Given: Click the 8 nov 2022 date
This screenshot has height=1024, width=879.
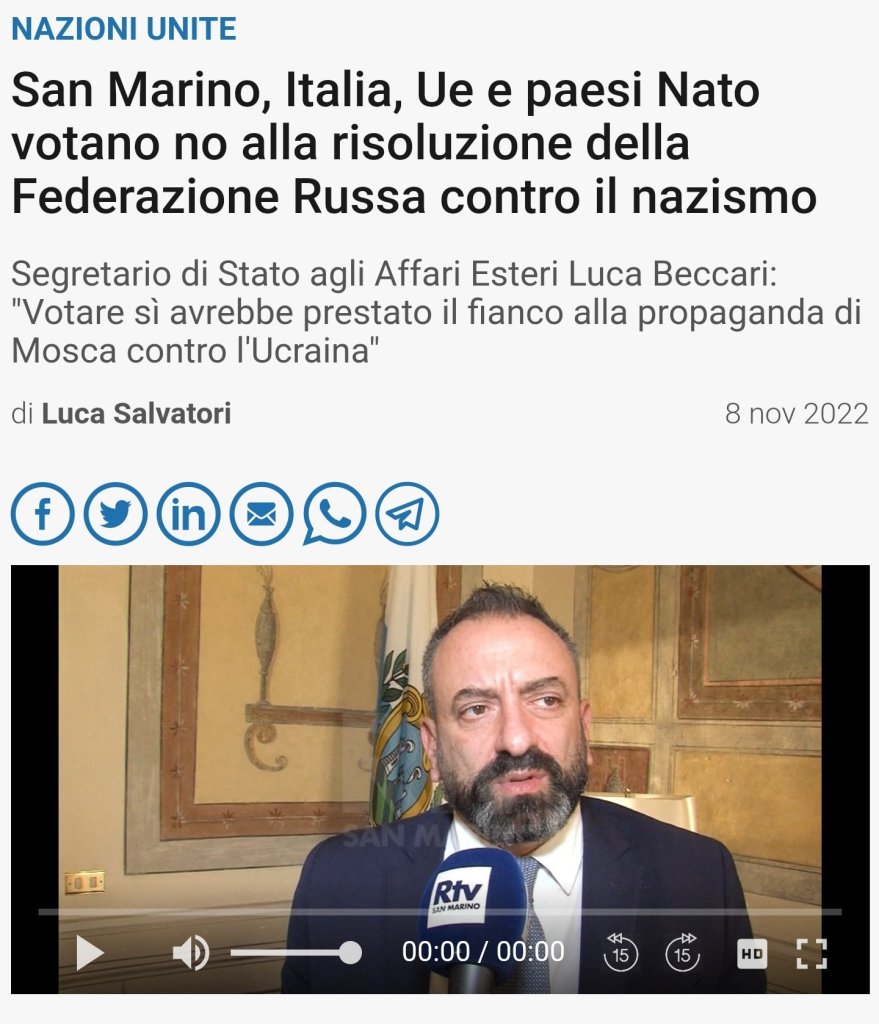Looking at the screenshot, I should [797, 413].
